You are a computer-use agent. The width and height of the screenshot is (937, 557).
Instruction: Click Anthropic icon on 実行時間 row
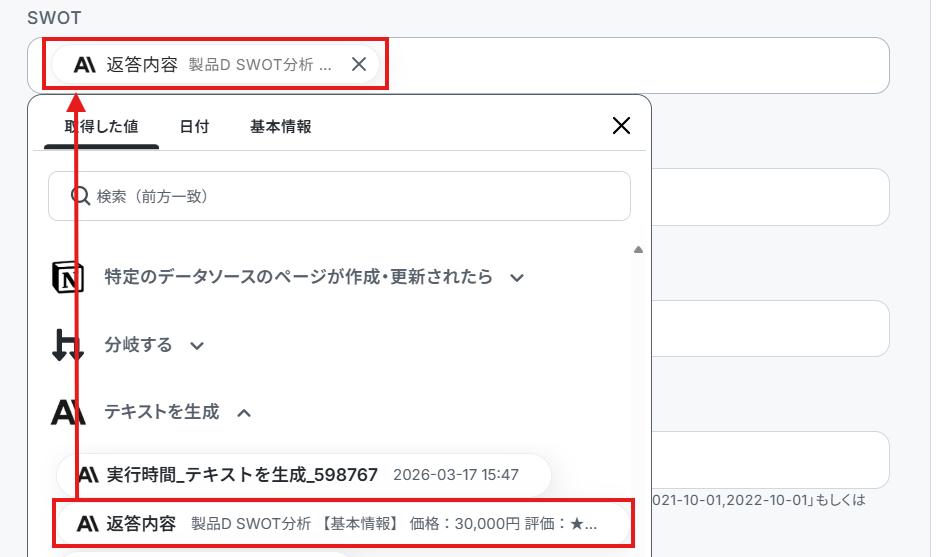coord(88,475)
